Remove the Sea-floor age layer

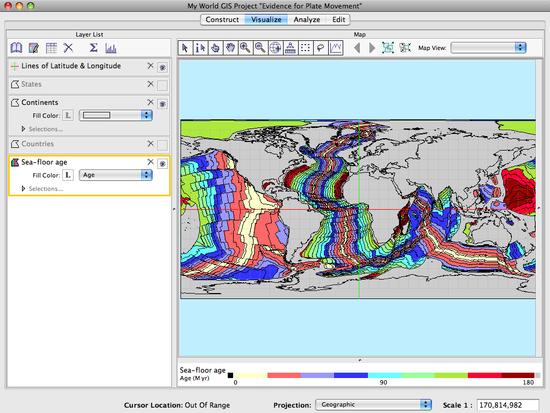click(x=150, y=162)
